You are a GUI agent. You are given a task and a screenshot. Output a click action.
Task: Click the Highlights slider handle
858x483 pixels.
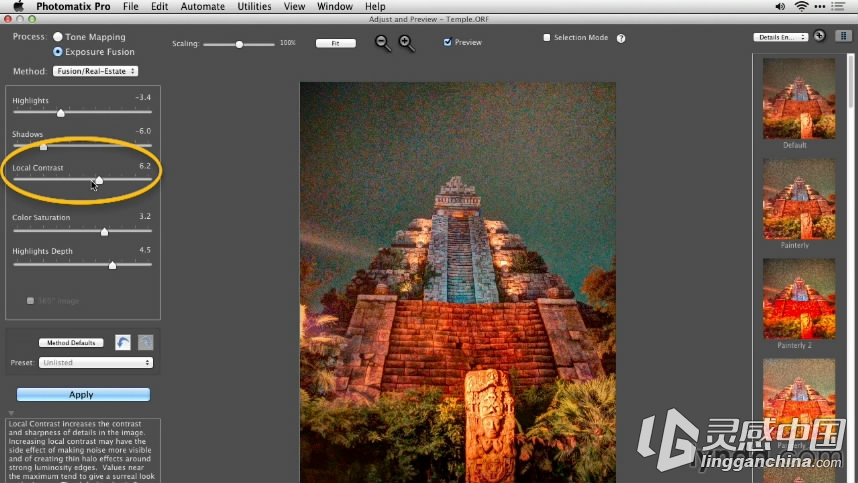(61, 113)
